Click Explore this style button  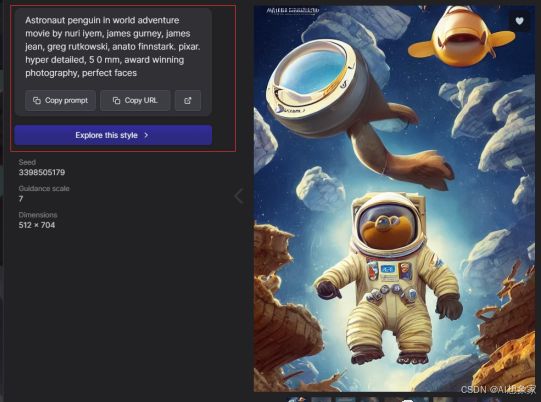tap(113, 135)
